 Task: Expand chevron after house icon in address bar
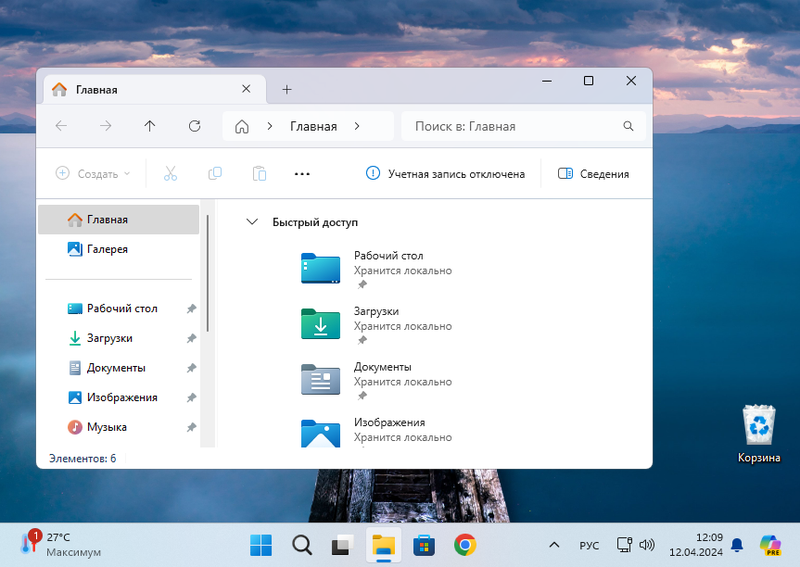click(270, 126)
